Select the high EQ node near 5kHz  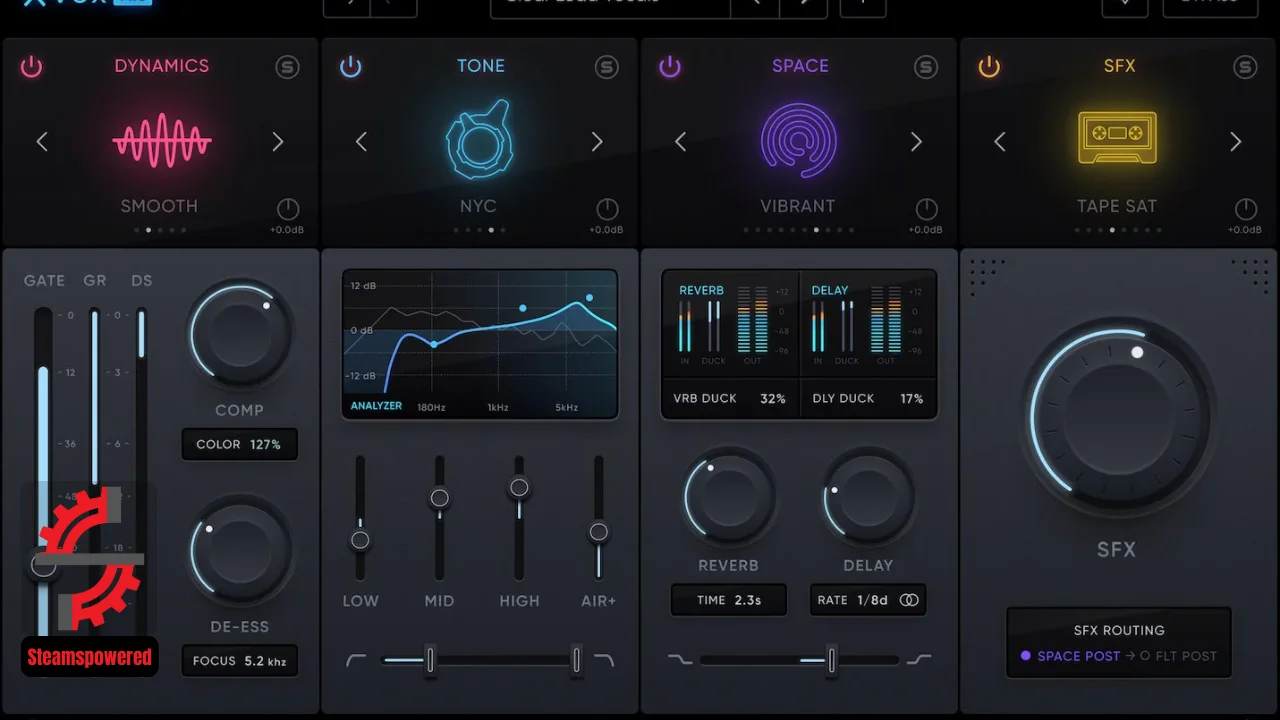tap(590, 297)
